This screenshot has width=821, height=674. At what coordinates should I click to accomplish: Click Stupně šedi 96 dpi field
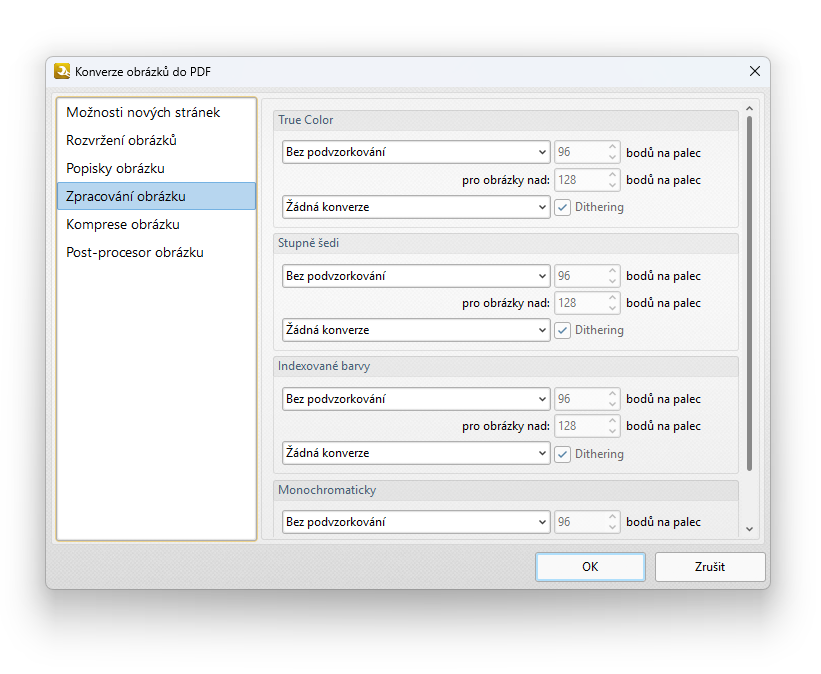coord(580,276)
